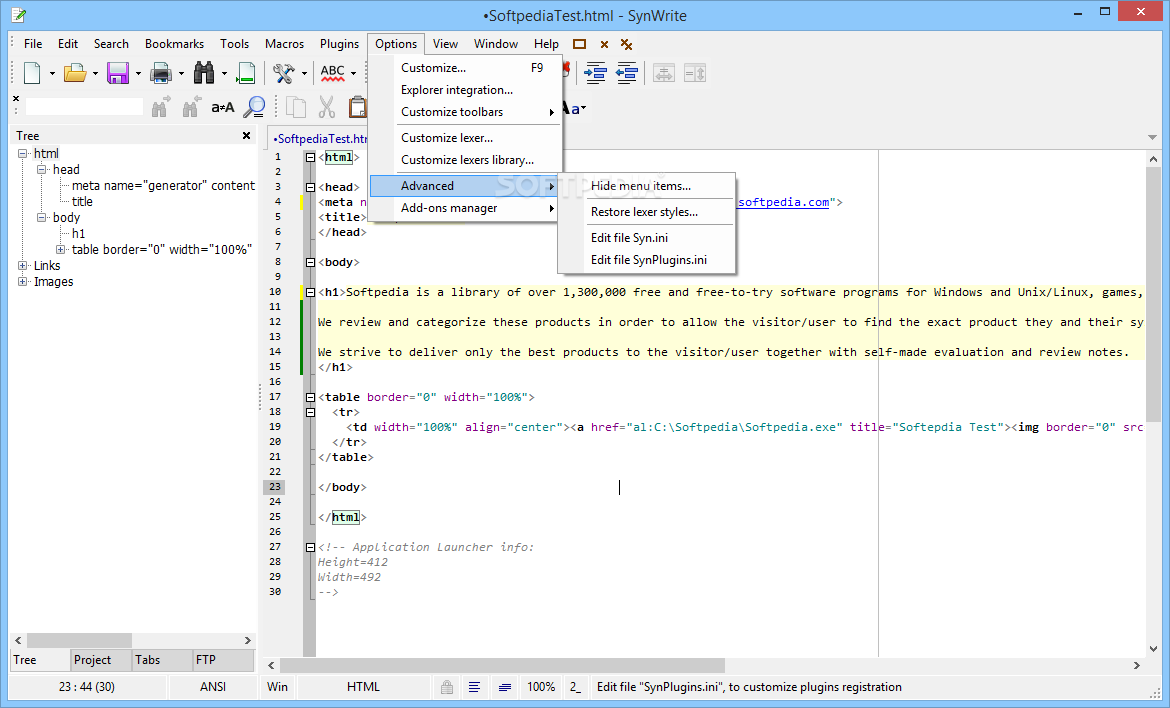Open Add-ons manager submenu
The width and height of the screenshot is (1170, 708).
click(x=466, y=208)
